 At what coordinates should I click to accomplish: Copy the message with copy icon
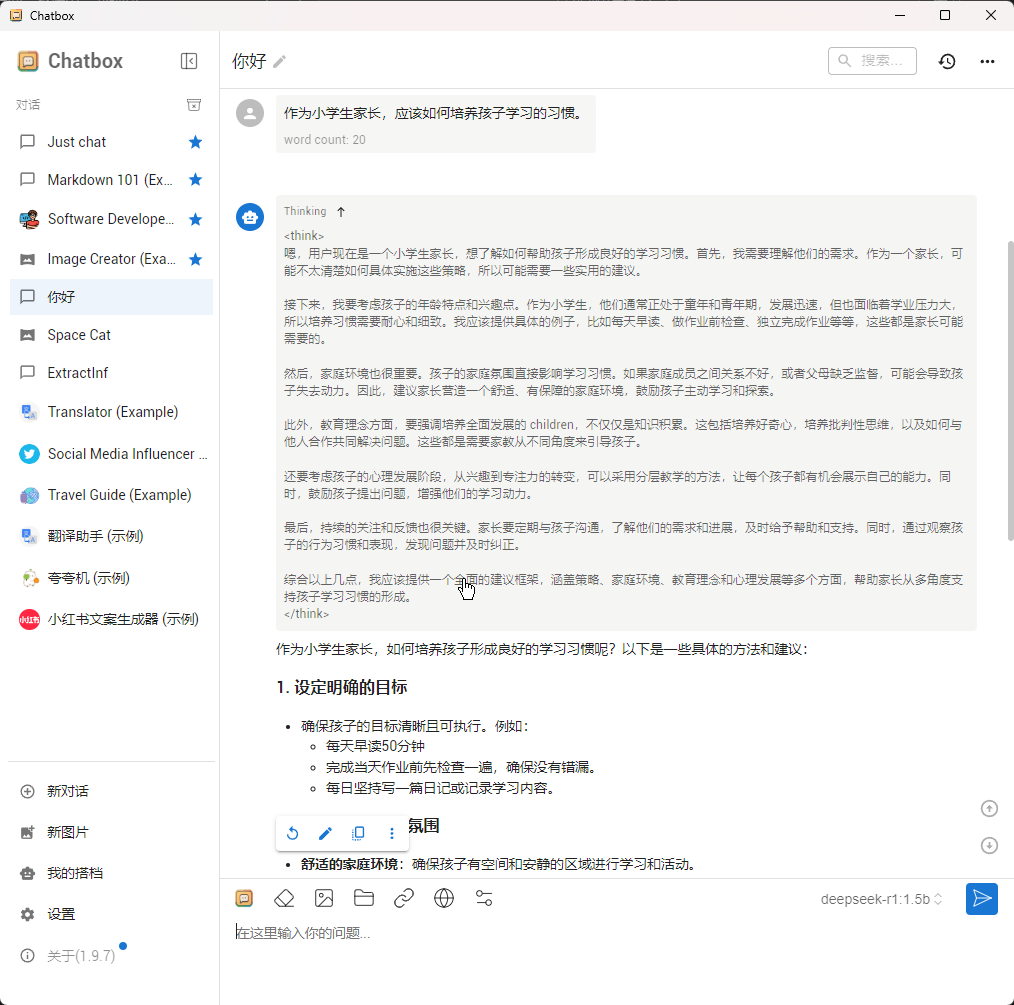click(358, 833)
